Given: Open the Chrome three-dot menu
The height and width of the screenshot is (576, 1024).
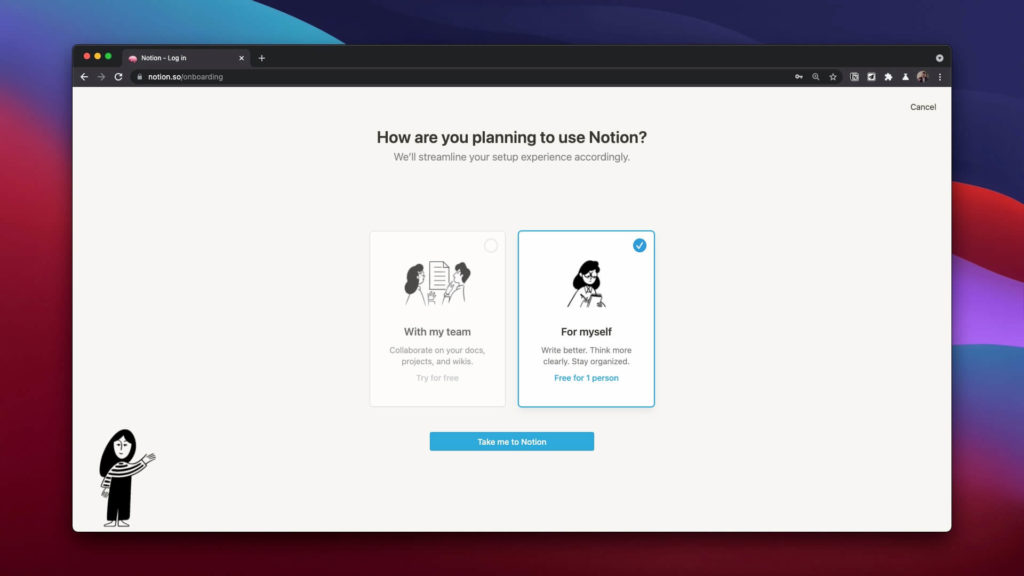Looking at the screenshot, I should point(940,76).
